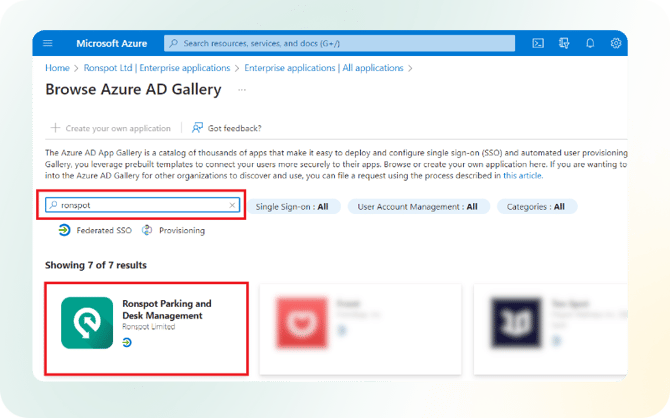Click the Microsoft Azure home label

(x=112, y=43)
